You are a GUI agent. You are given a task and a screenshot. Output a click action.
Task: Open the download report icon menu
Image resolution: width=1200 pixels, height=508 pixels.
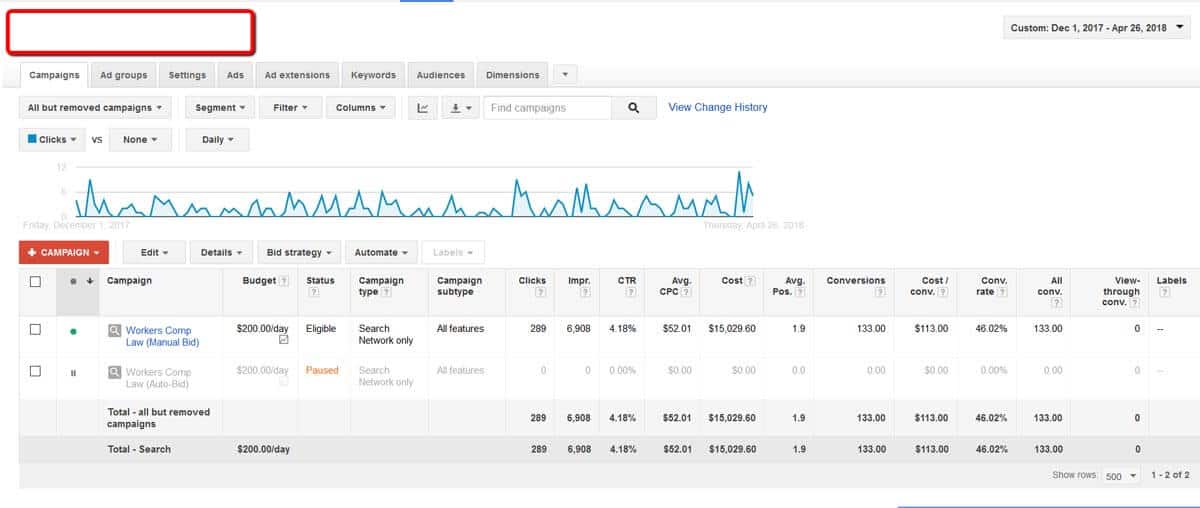(x=460, y=108)
